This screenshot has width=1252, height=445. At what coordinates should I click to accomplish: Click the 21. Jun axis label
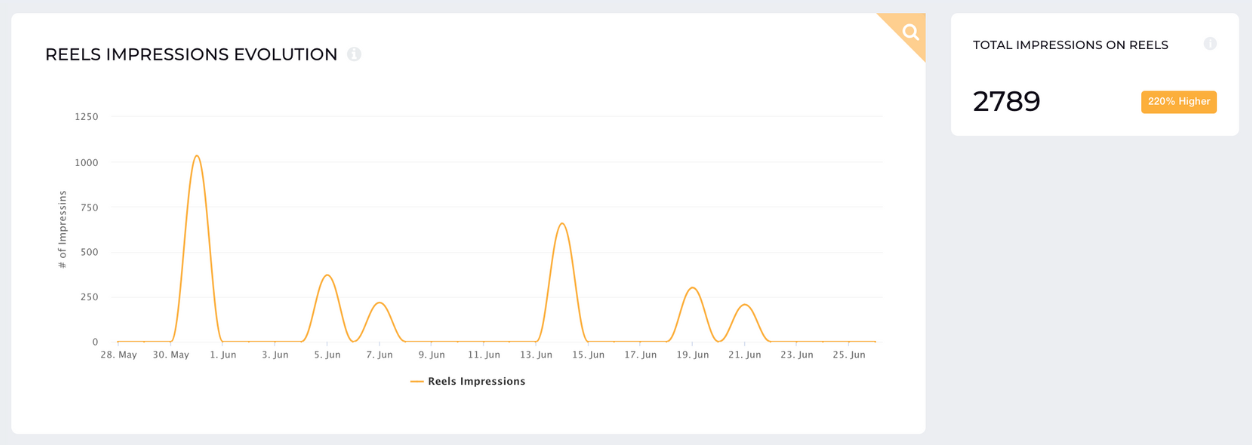[x=744, y=355]
